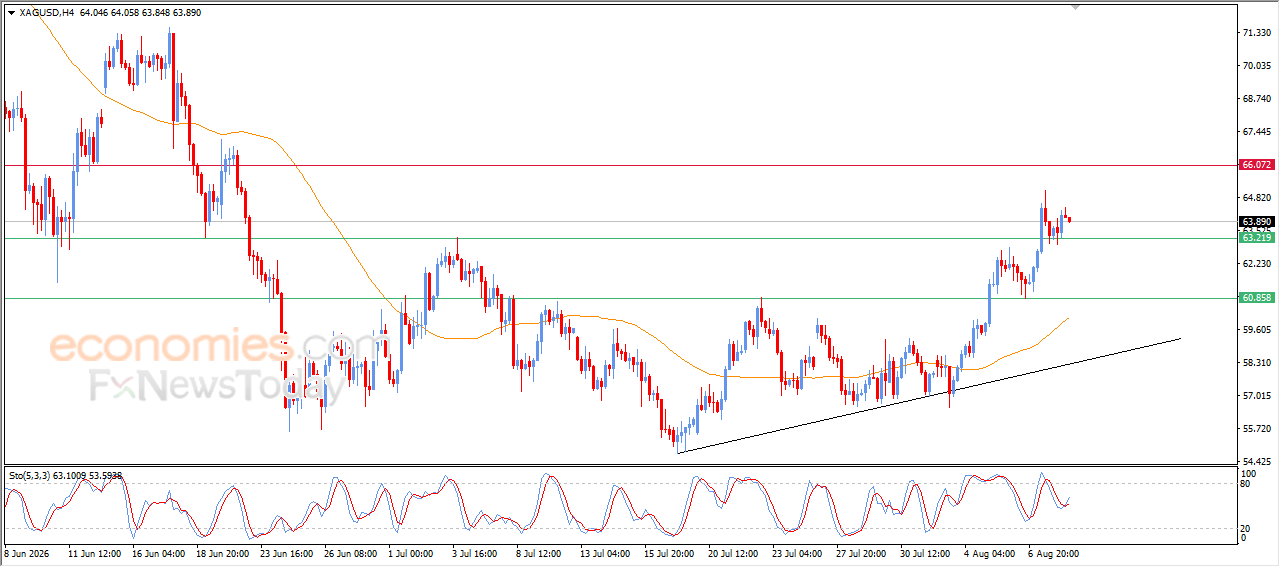The image size is (1280, 567).
Task: Click the 71.330 price axis value
Action: pyautogui.click(x=1256, y=33)
